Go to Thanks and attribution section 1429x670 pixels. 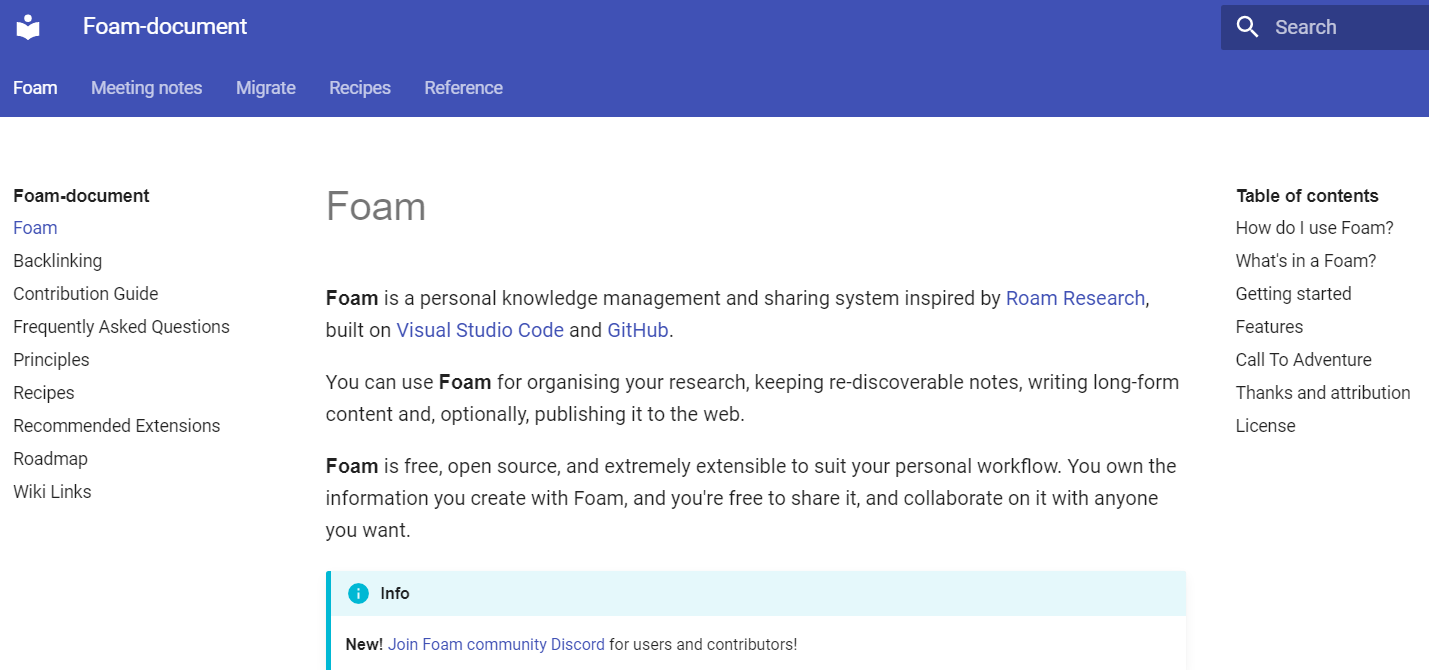(1323, 393)
